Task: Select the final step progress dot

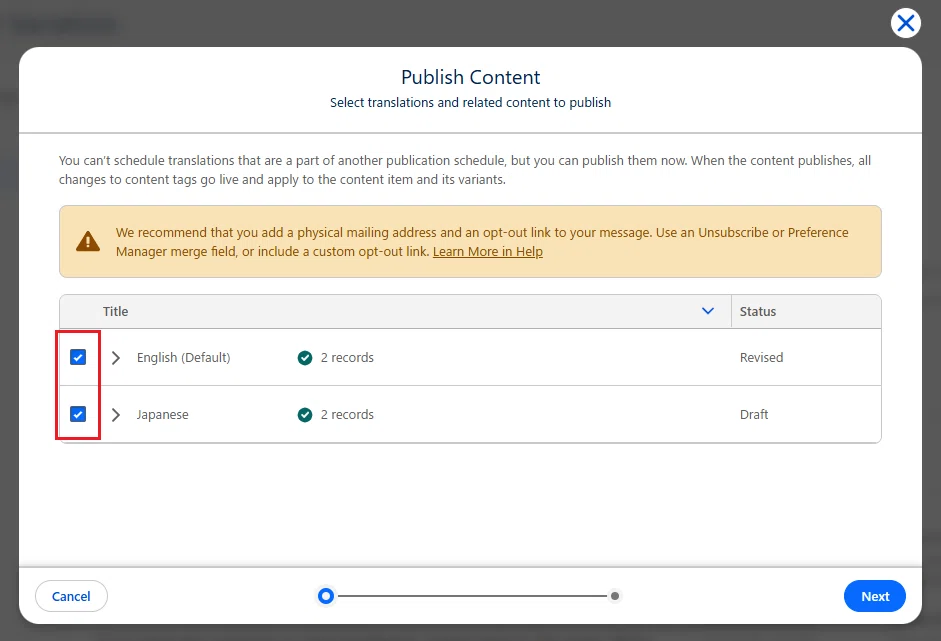Action: [x=615, y=596]
